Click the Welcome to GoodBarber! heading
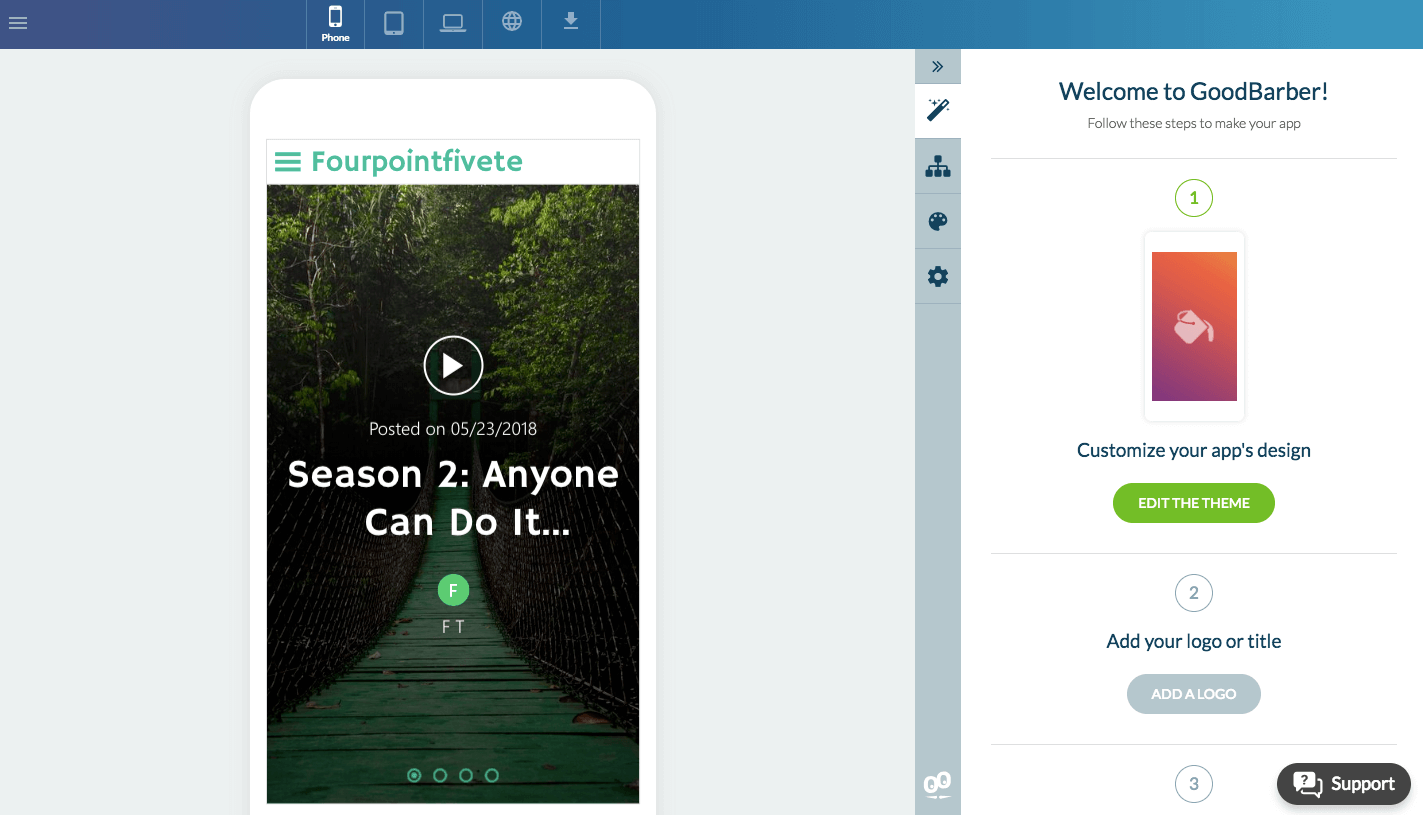Screen dimensions: 1423x815 pos(1194,92)
